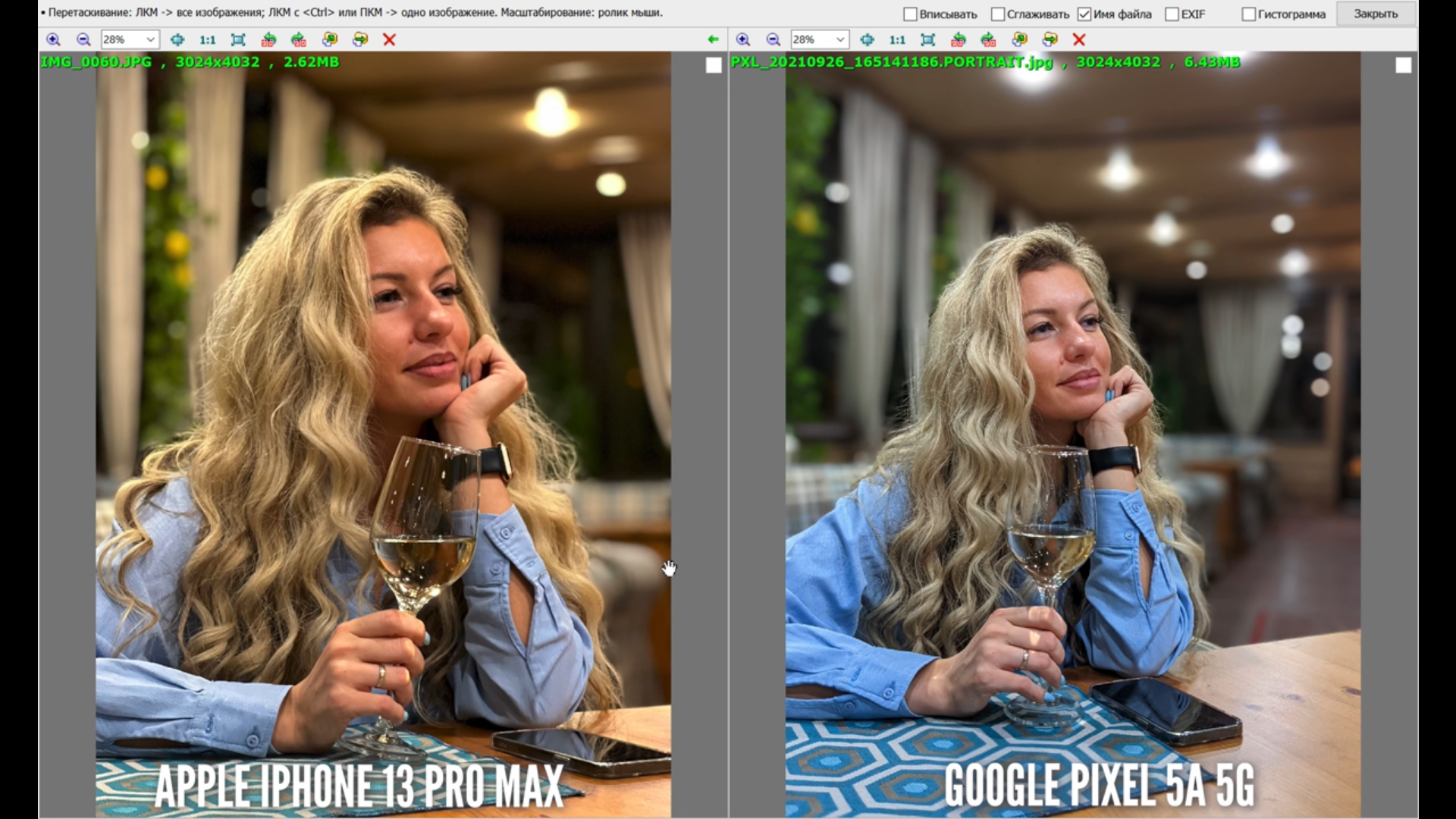
Task: Click red X in IMG_0060.JPG toolbar
Action: 390,39
